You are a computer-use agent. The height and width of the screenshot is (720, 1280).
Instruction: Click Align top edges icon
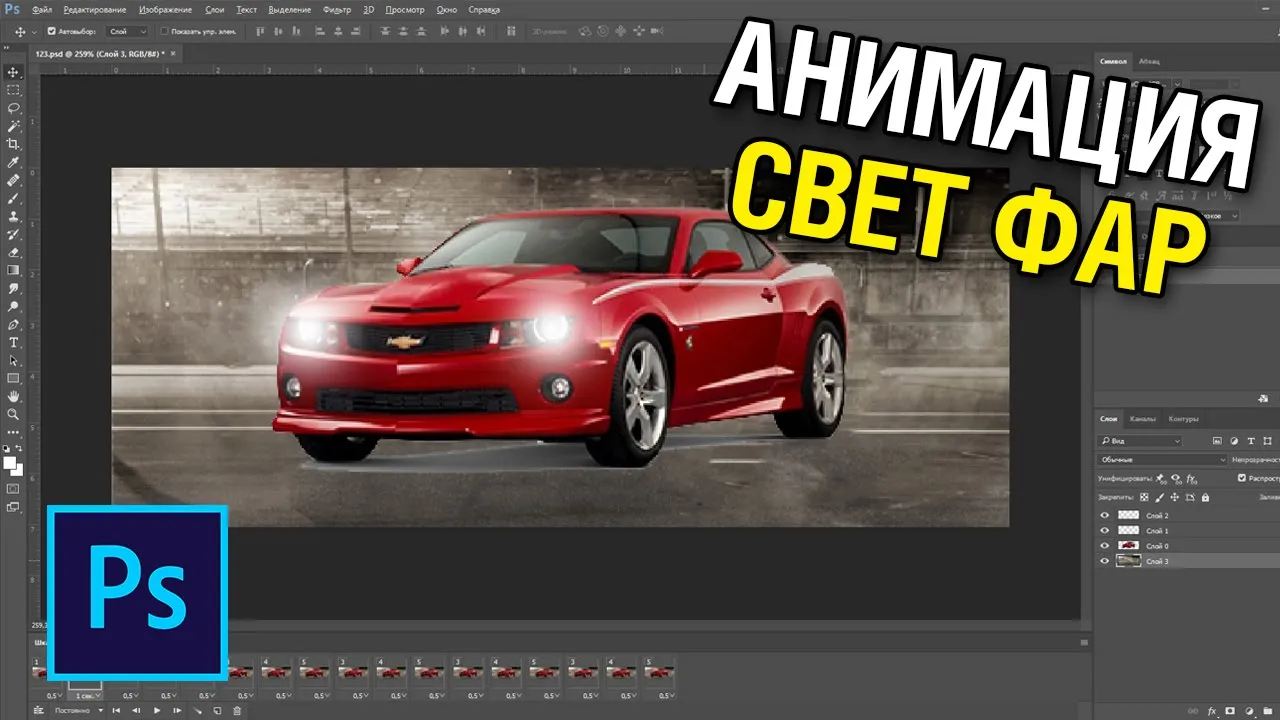[261, 32]
